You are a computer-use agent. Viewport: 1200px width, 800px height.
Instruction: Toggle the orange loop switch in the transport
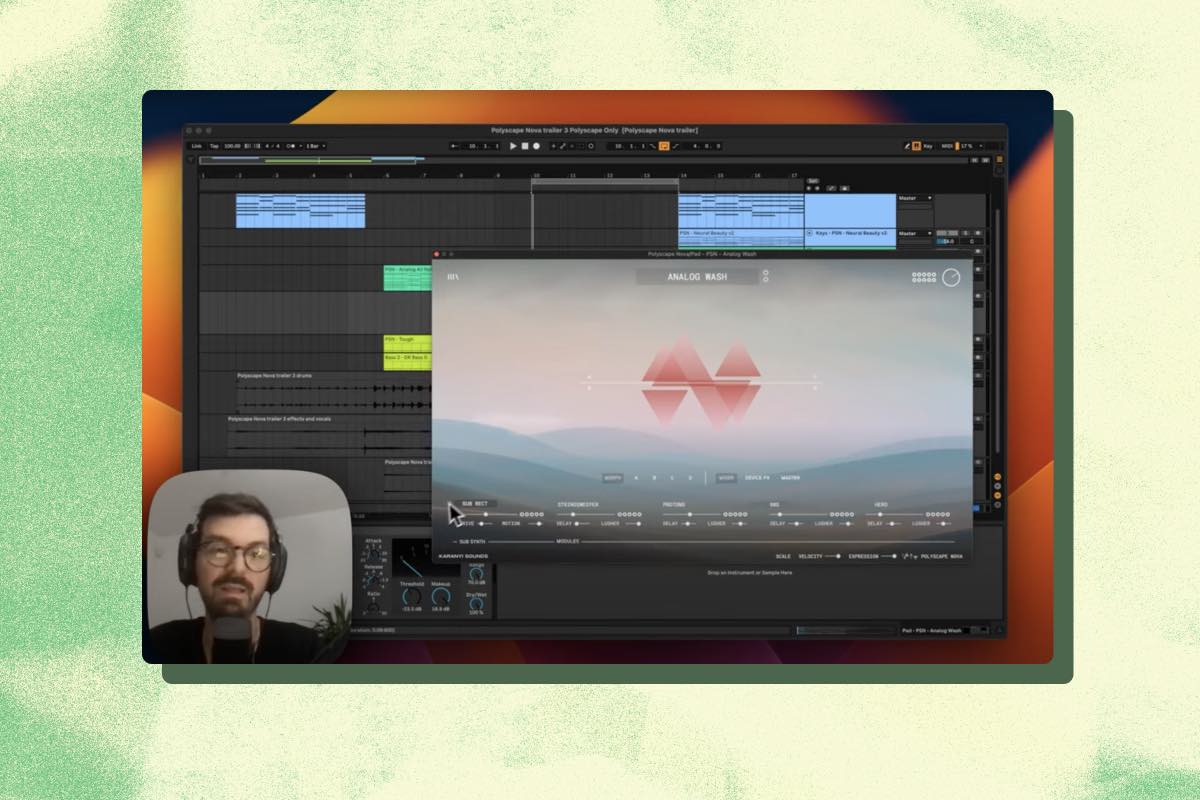click(664, 146)
